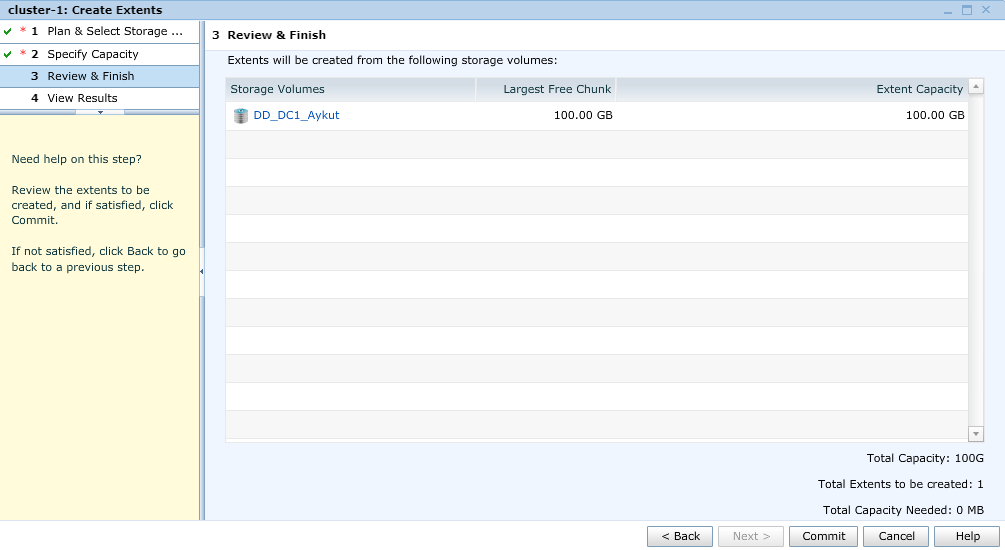Screen dimensions: 1005x550
Task: Collapse the left help panel using side arrow
Action: click(x=201, y=272)
